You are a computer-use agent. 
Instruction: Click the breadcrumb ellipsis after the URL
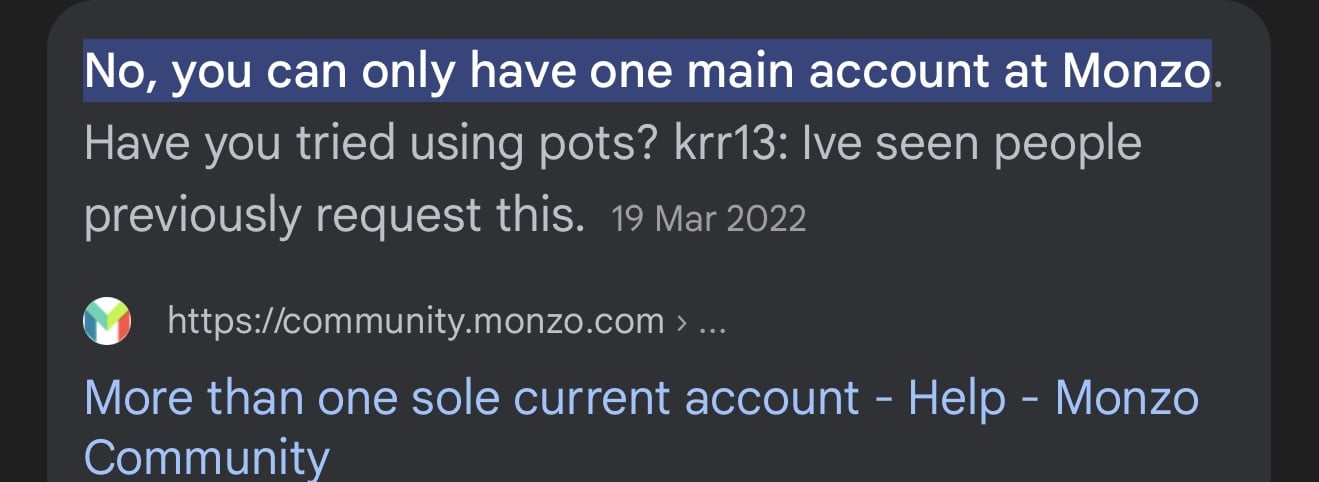pos(710,321)
